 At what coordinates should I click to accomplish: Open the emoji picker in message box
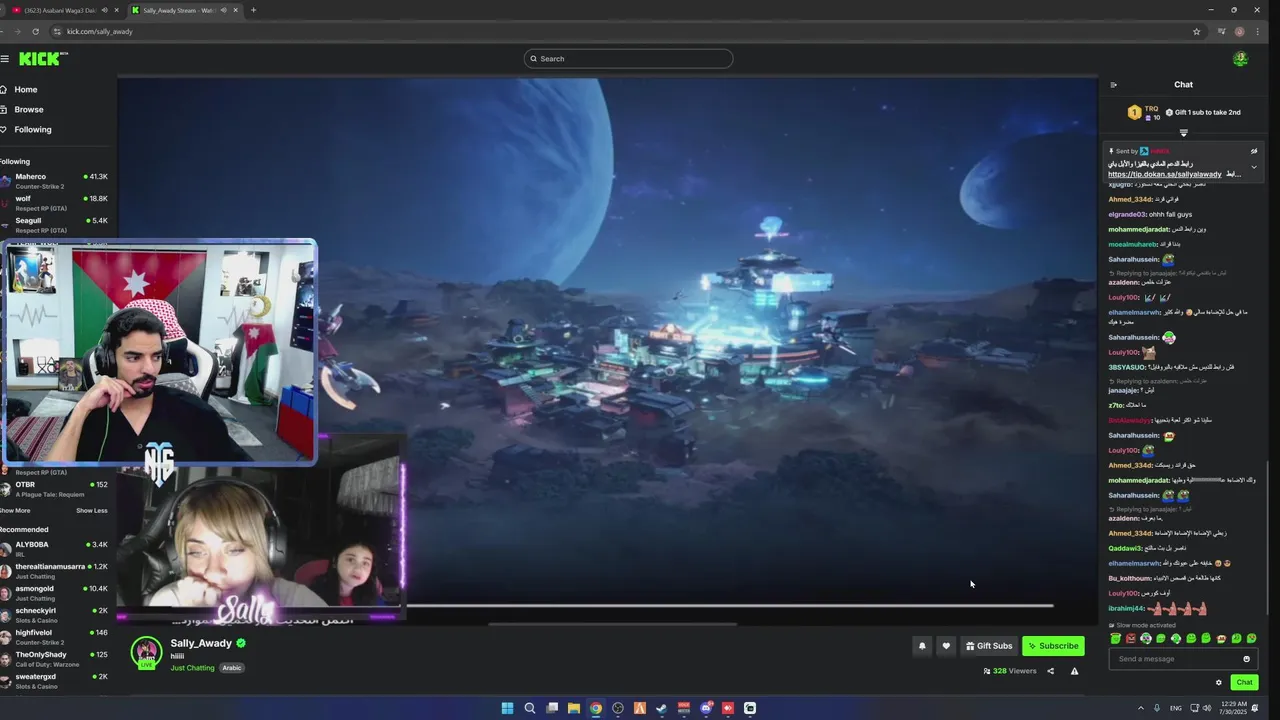[x=1246, y=659]
